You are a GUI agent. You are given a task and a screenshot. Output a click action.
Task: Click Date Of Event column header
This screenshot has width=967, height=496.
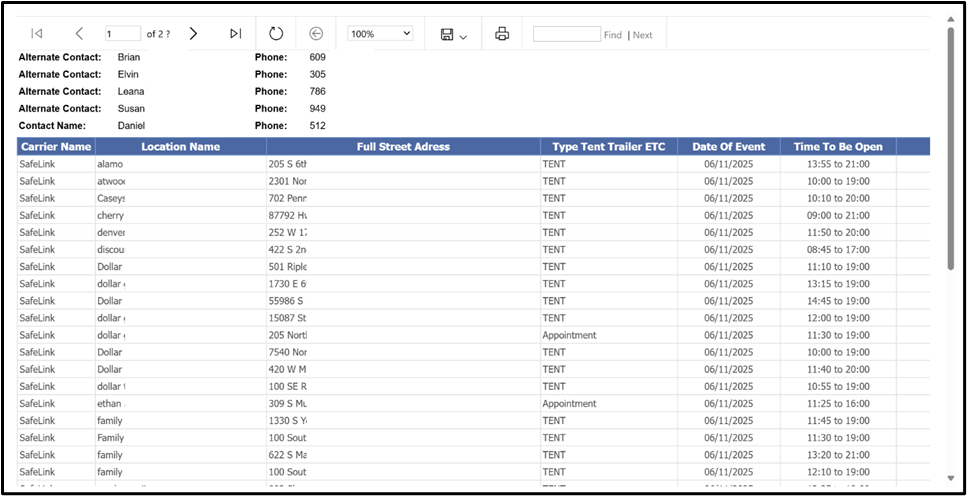pos(728,147)
